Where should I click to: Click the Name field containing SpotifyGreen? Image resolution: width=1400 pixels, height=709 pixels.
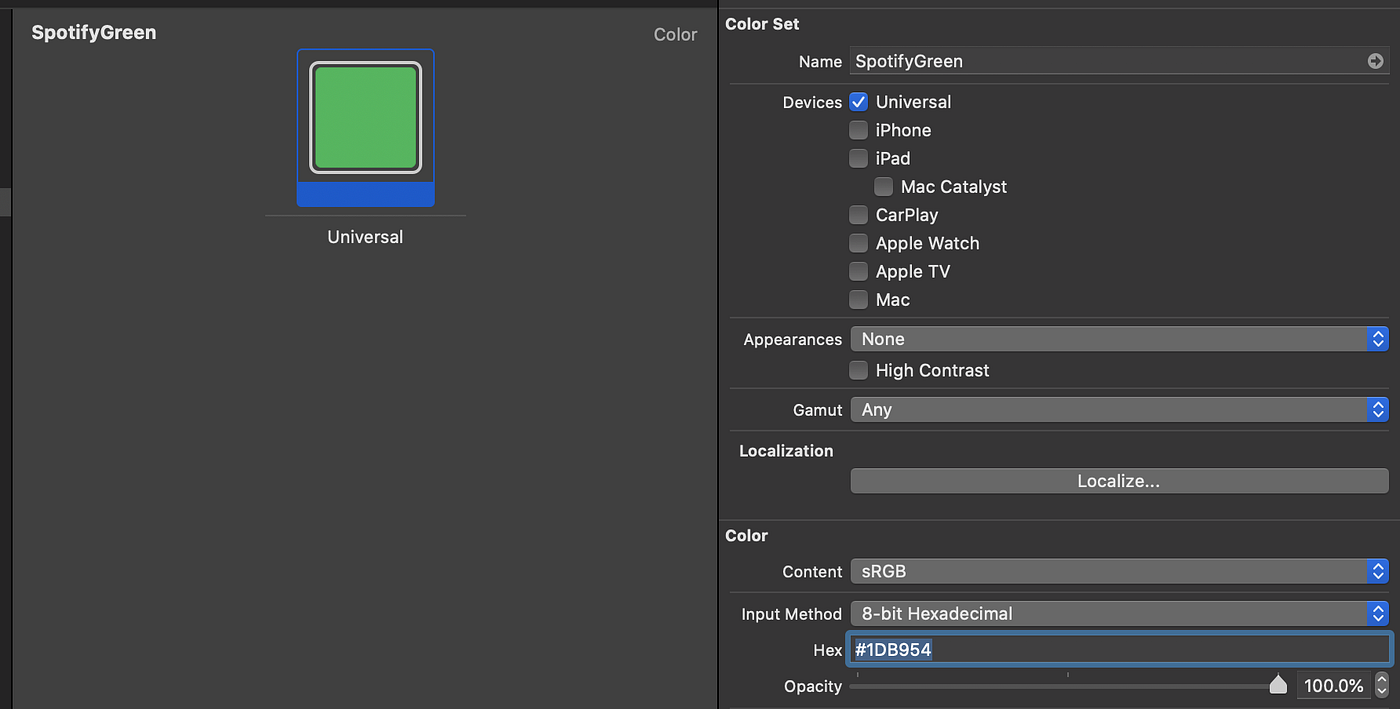1050,60
